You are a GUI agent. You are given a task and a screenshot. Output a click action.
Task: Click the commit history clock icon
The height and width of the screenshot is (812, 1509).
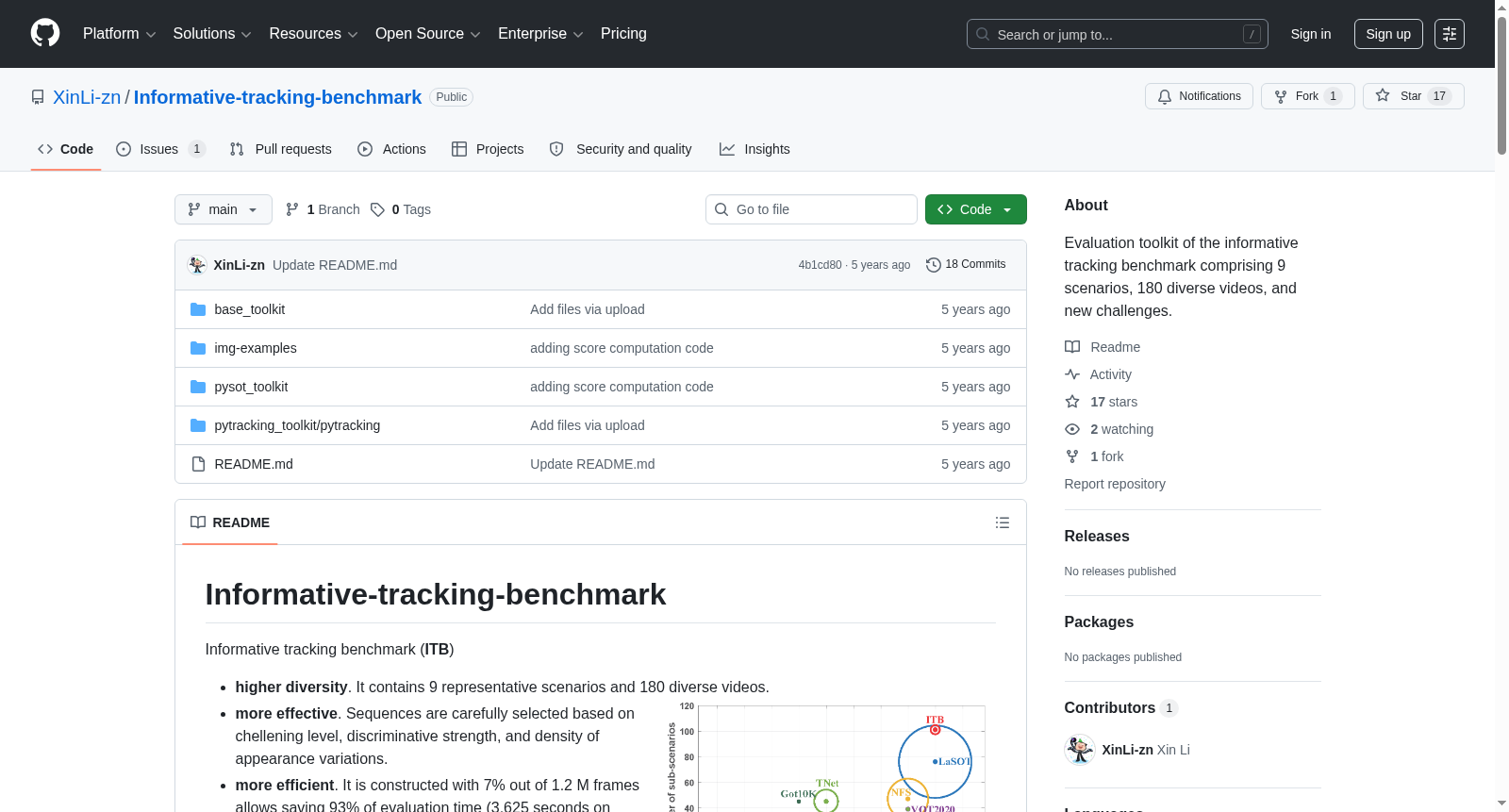pos(934,265)
